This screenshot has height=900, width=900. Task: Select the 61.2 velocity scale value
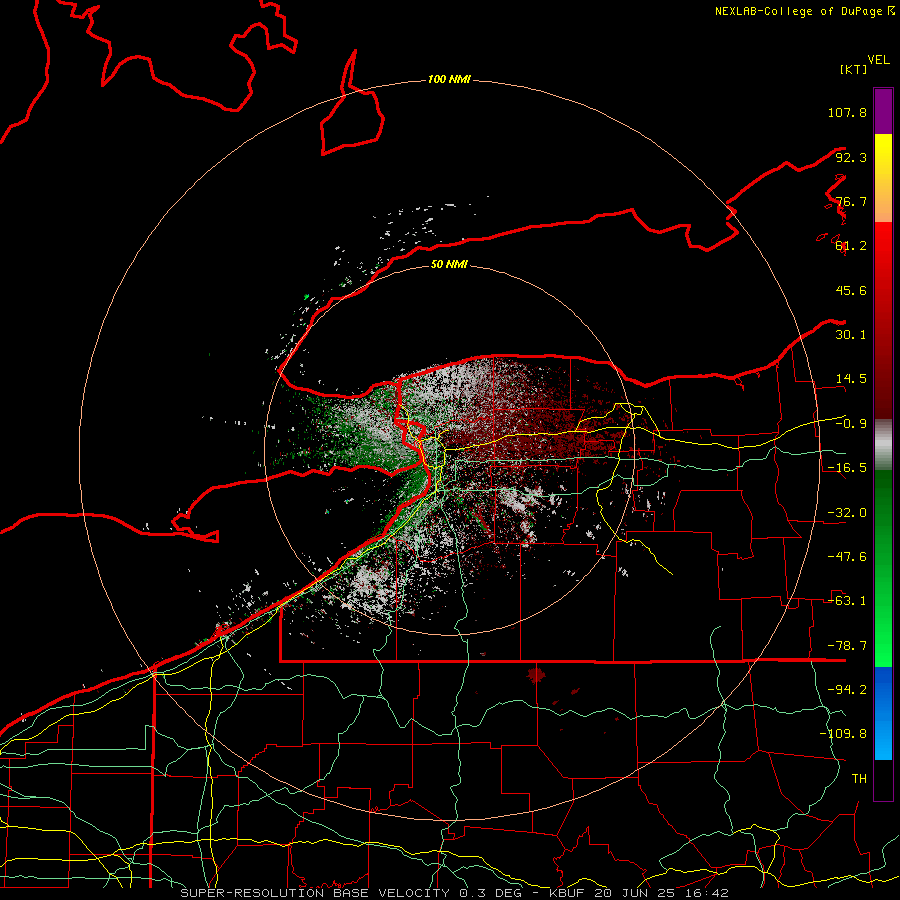(x=851, y=246)
